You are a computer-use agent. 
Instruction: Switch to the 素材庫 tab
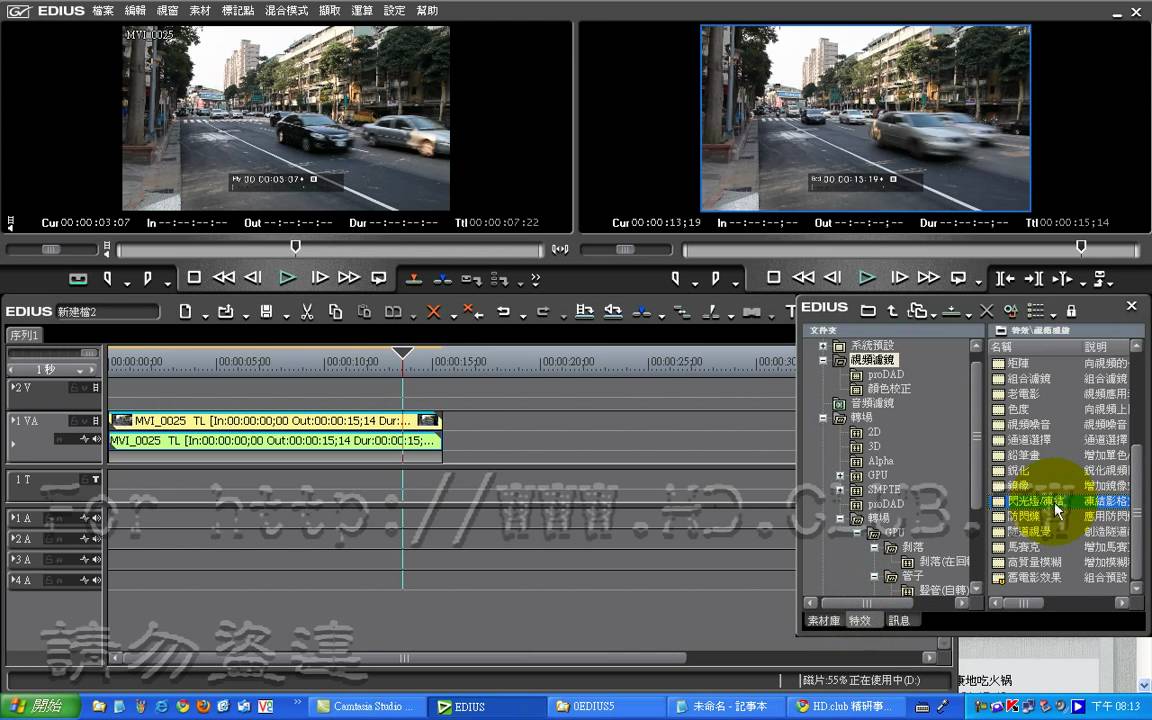point(824,621)
